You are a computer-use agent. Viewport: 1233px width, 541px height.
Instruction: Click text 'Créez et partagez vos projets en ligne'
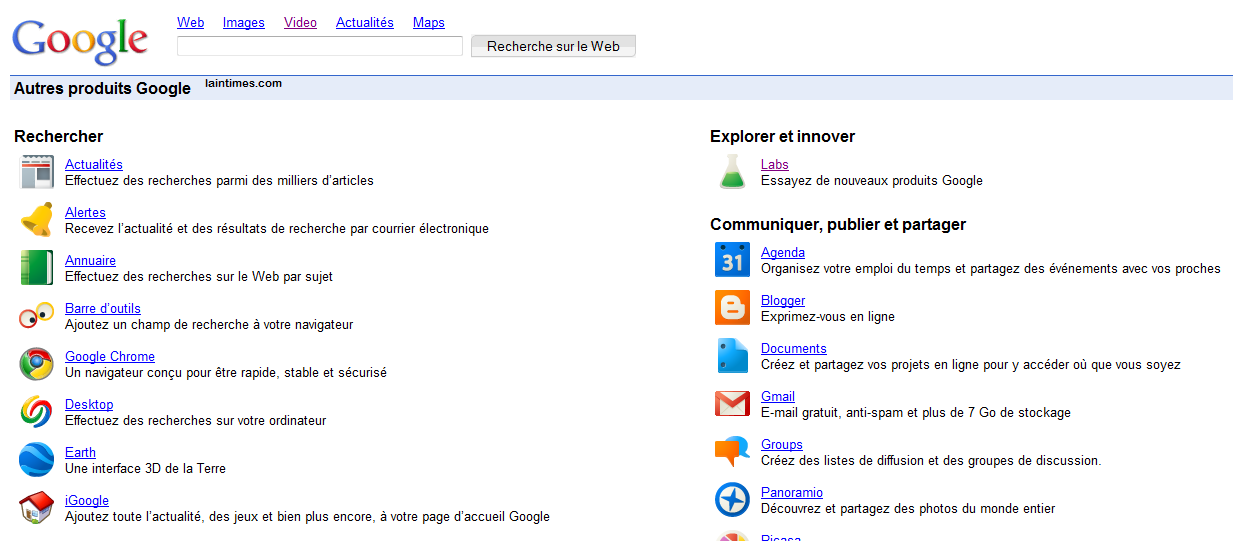coord(971,364)
